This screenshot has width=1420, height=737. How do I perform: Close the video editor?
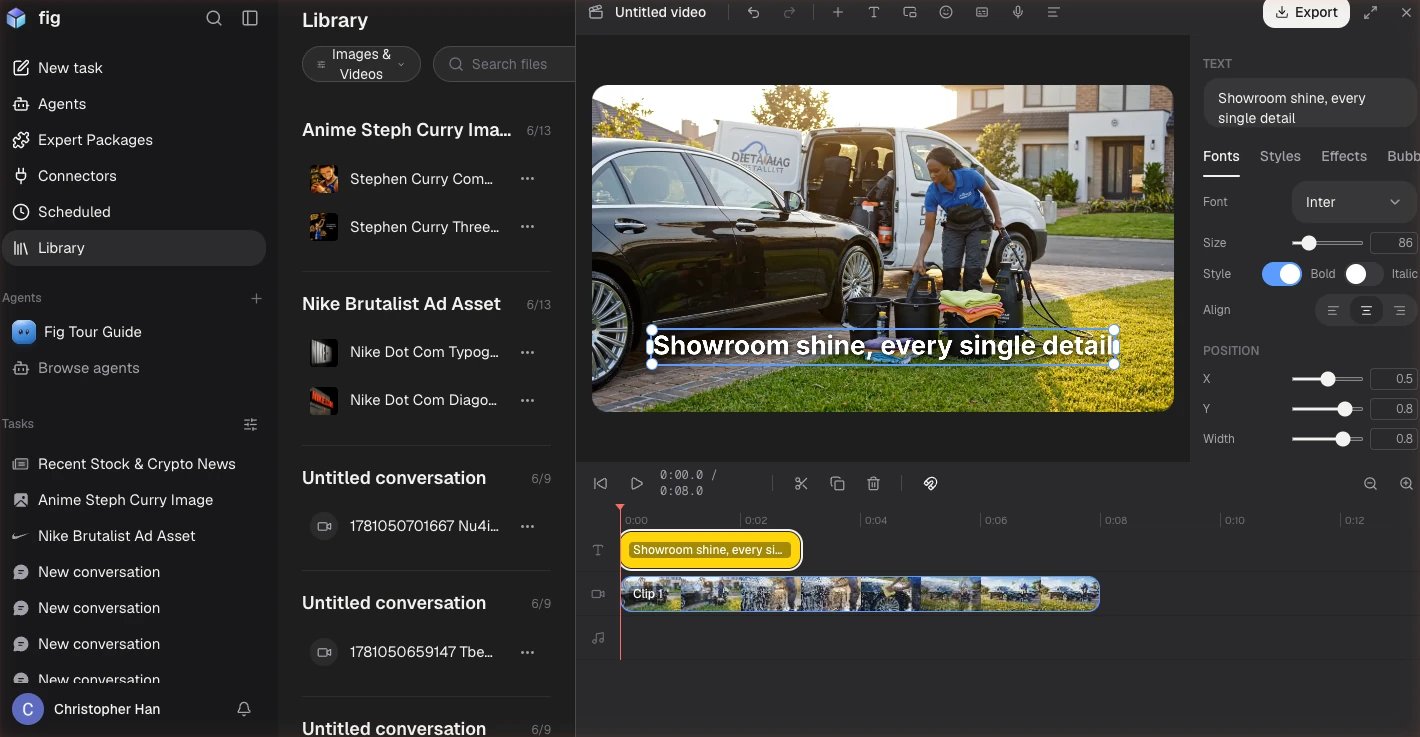coord(1405,12)
